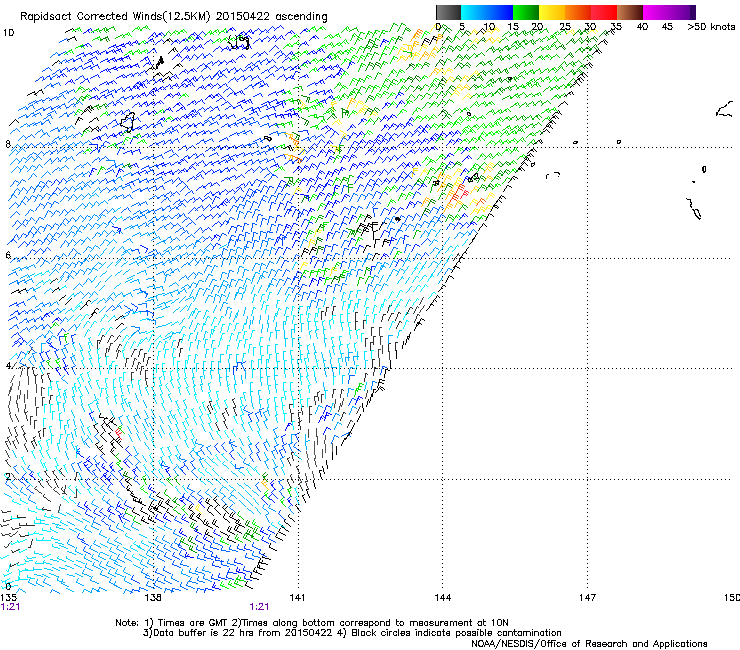Click the island outline near 137.5E 8.5N
Viewport: 740px width, 650px height.
click(127, 122)
